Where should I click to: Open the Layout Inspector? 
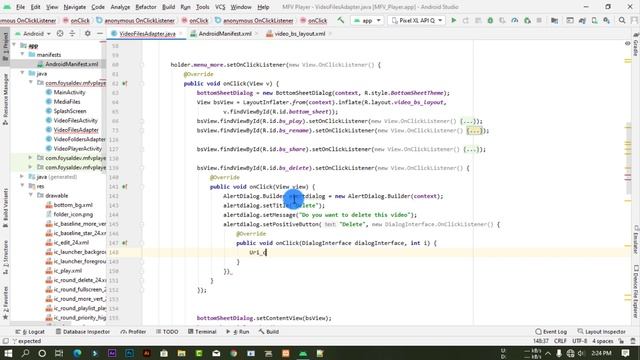tap(602, 332)
